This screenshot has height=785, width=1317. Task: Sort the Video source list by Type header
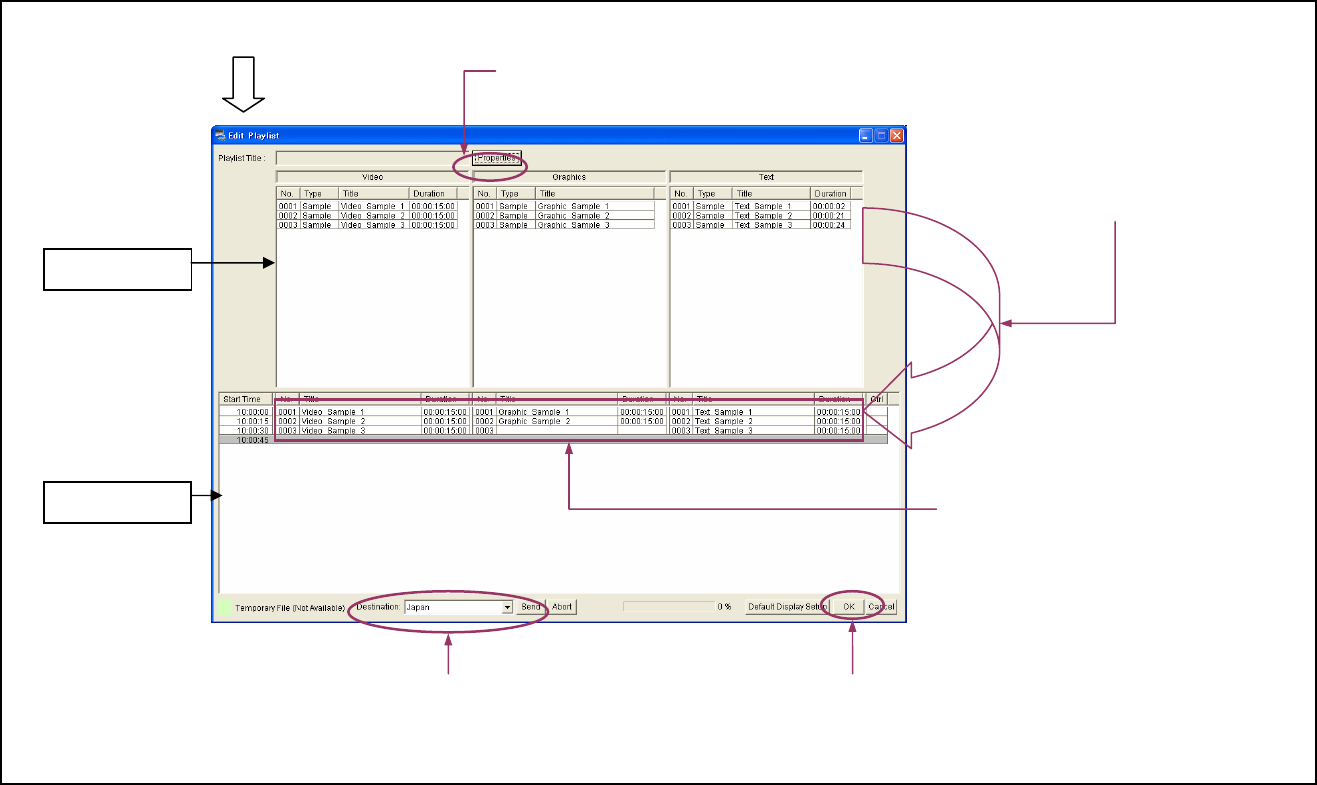tap(319, 193)
